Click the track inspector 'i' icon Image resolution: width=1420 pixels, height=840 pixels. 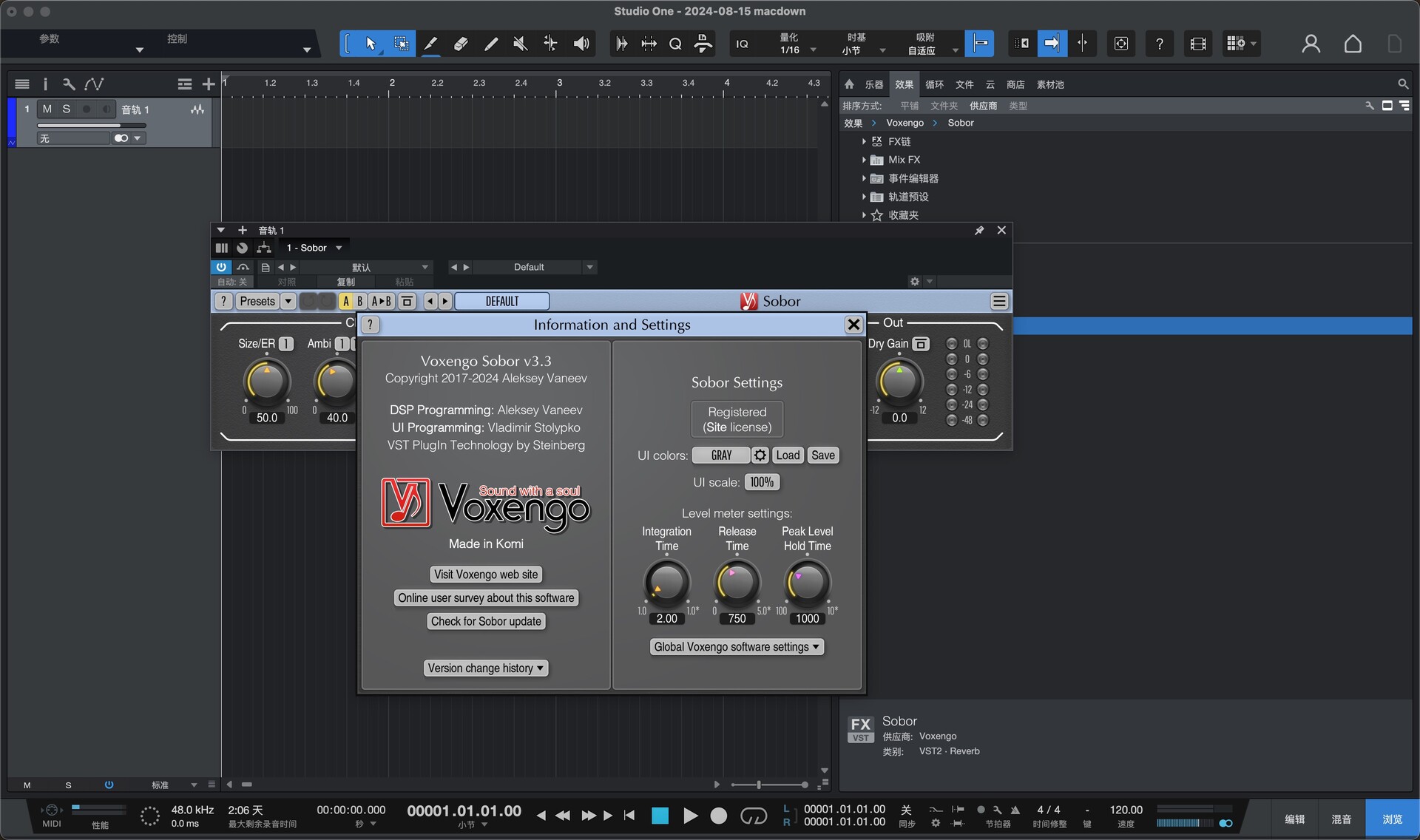tap(45, 84)
